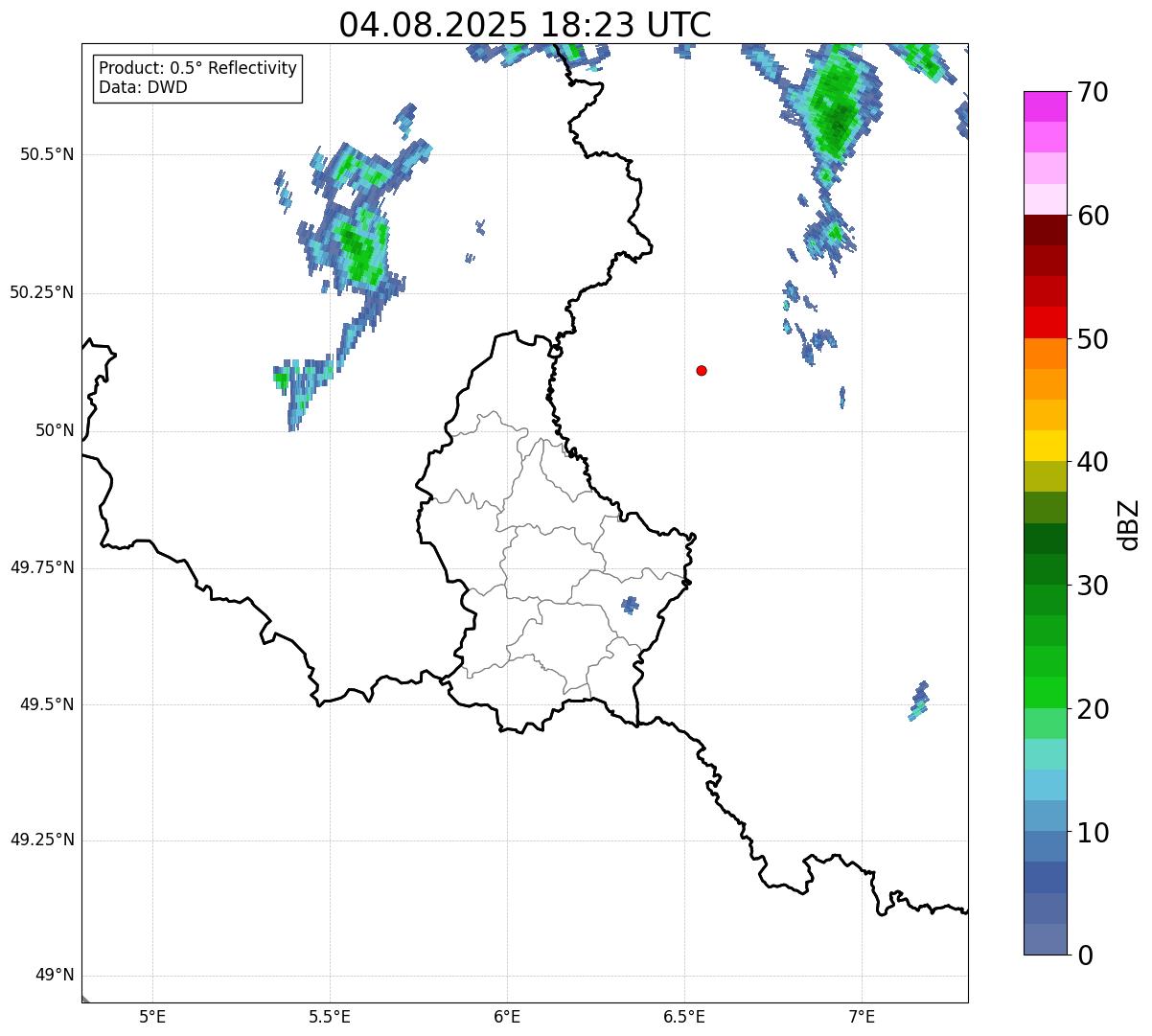The image size is (1152, 1036).
Task: Click the 'Data: DWD' label
Action: 143,87
